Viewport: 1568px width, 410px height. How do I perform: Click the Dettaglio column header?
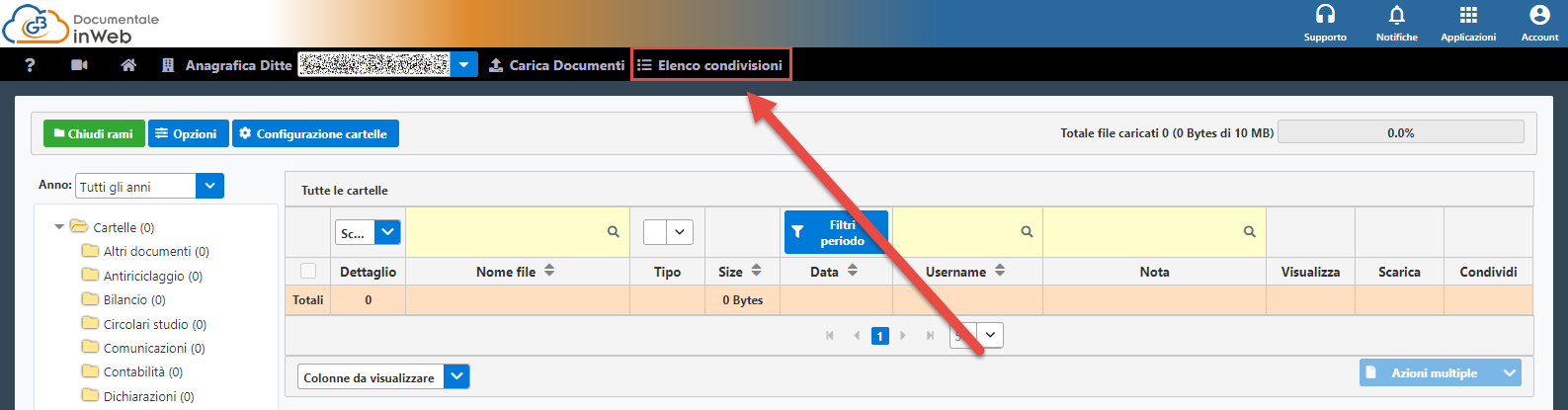pos(368,272)
